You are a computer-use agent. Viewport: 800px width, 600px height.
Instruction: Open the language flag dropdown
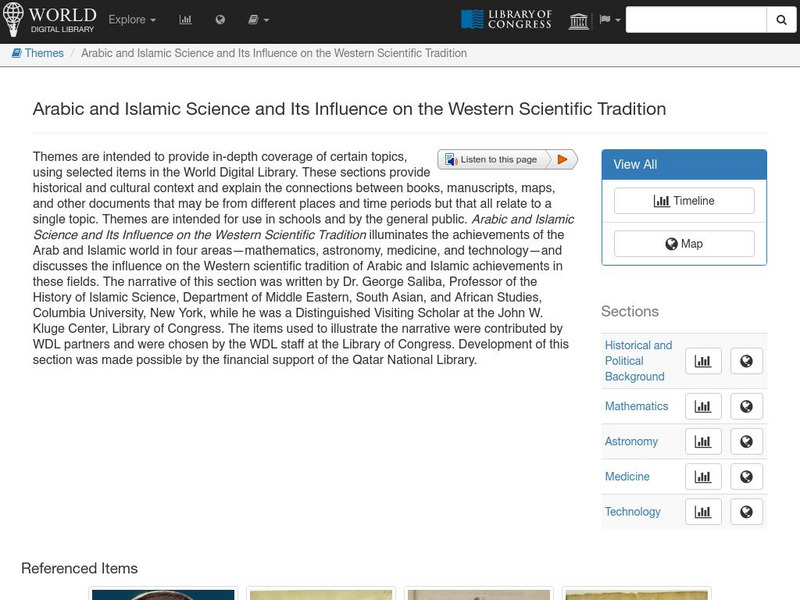pos(603,19)
